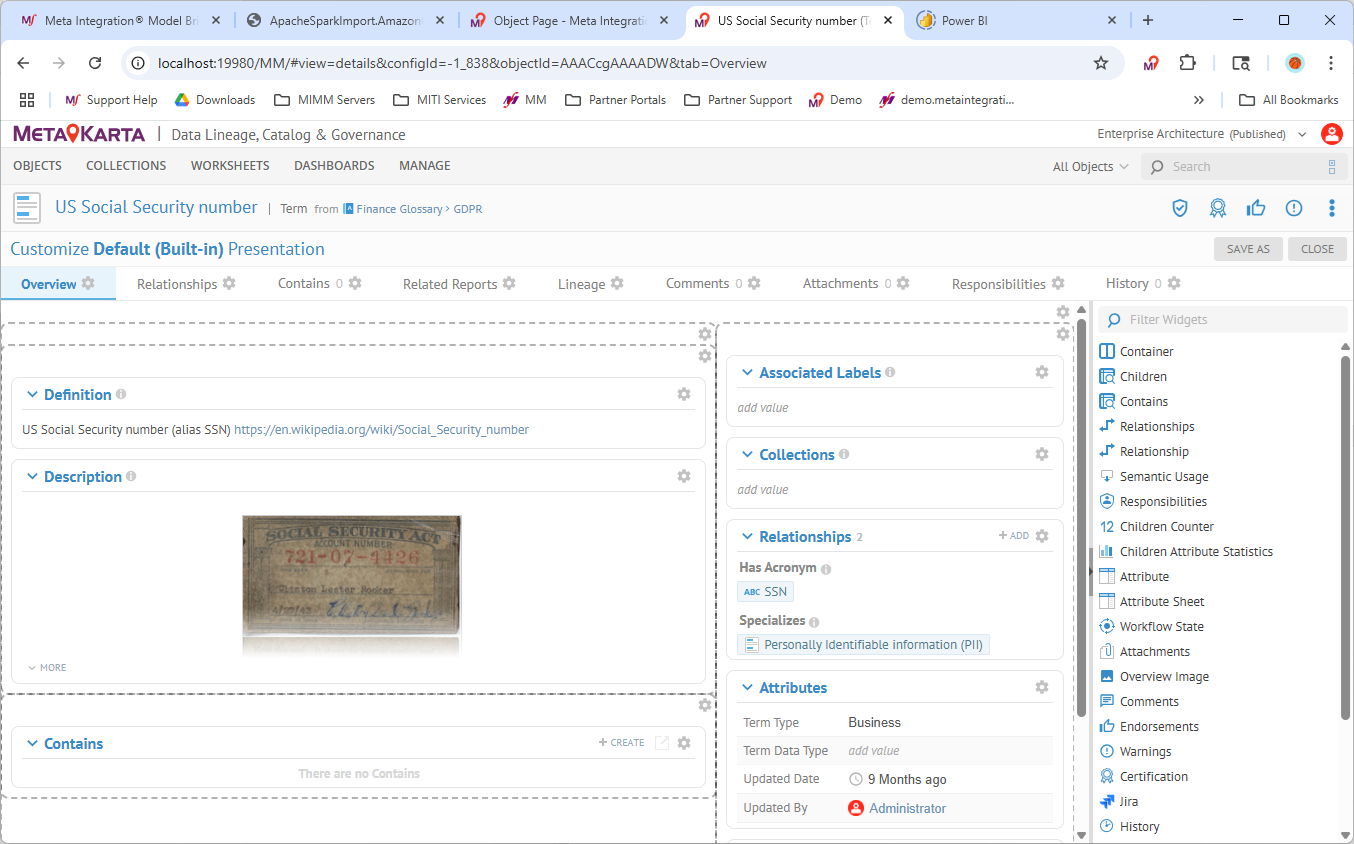Viewport: 1354px width, 844px height.
Task: Open the WORKSHEETS menu
Action: (x=230, y=166)
